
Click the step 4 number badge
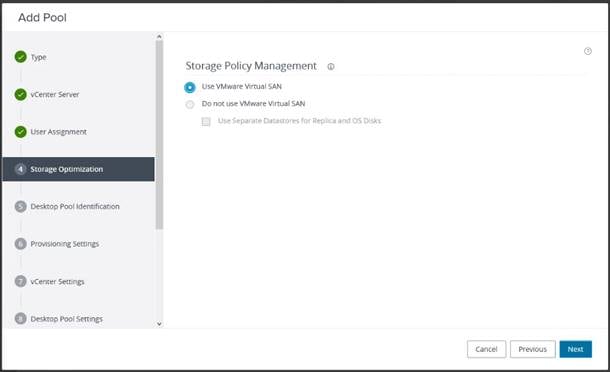[20, 169]
